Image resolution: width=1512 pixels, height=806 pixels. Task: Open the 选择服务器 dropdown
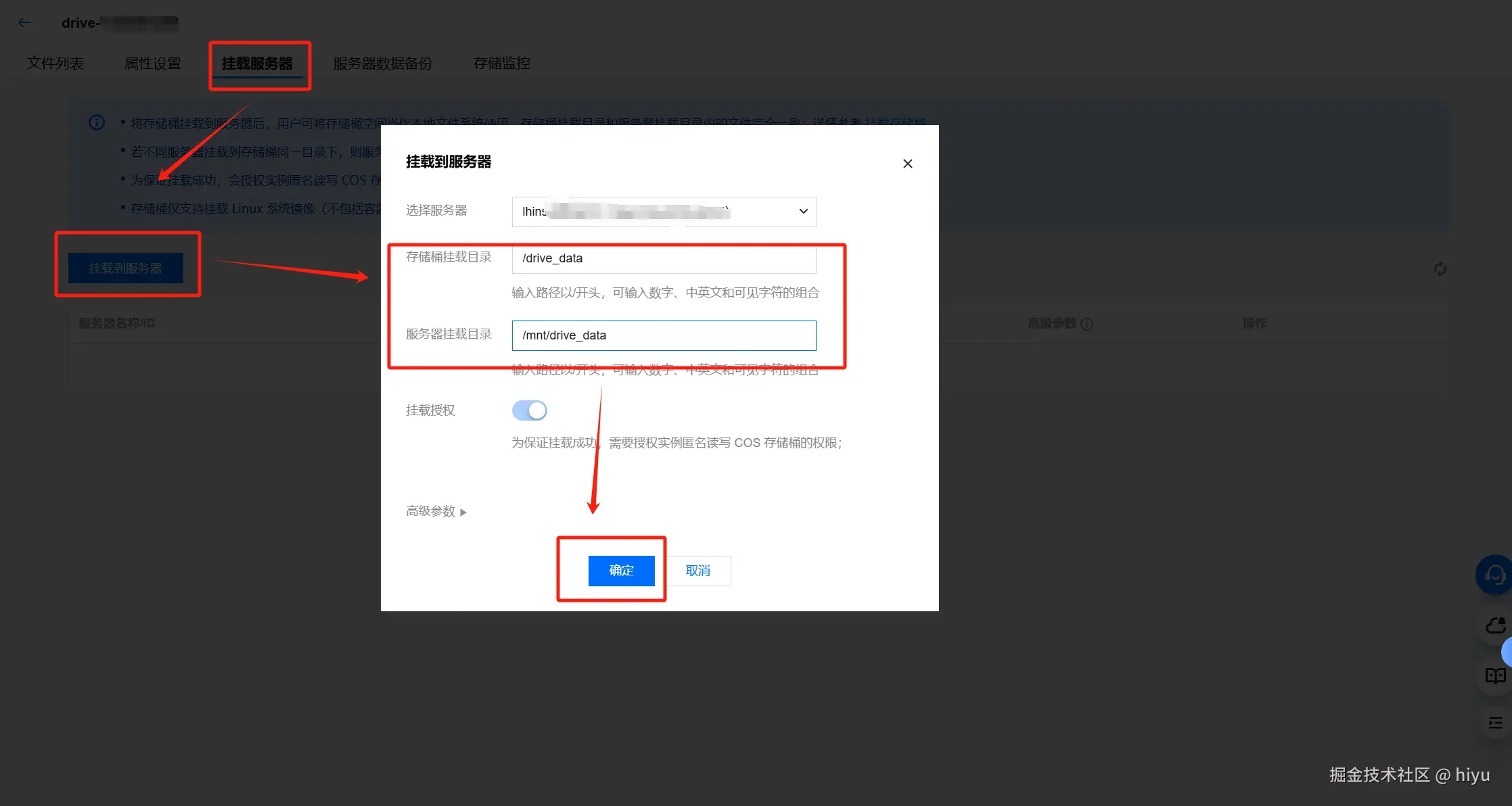pos(664,212)
